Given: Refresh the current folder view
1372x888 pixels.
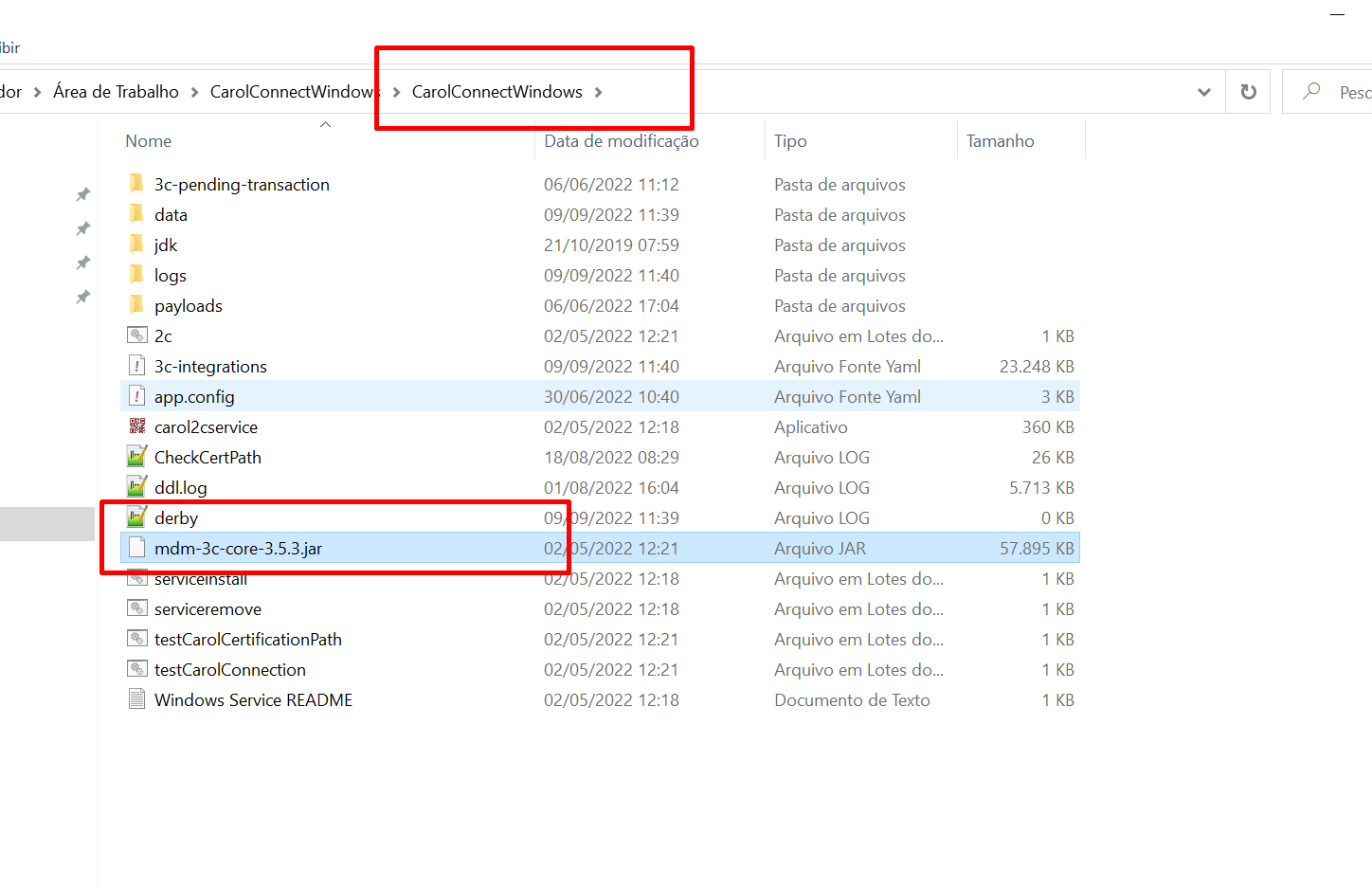Looking at the screenshot, I should [1249, 92].
